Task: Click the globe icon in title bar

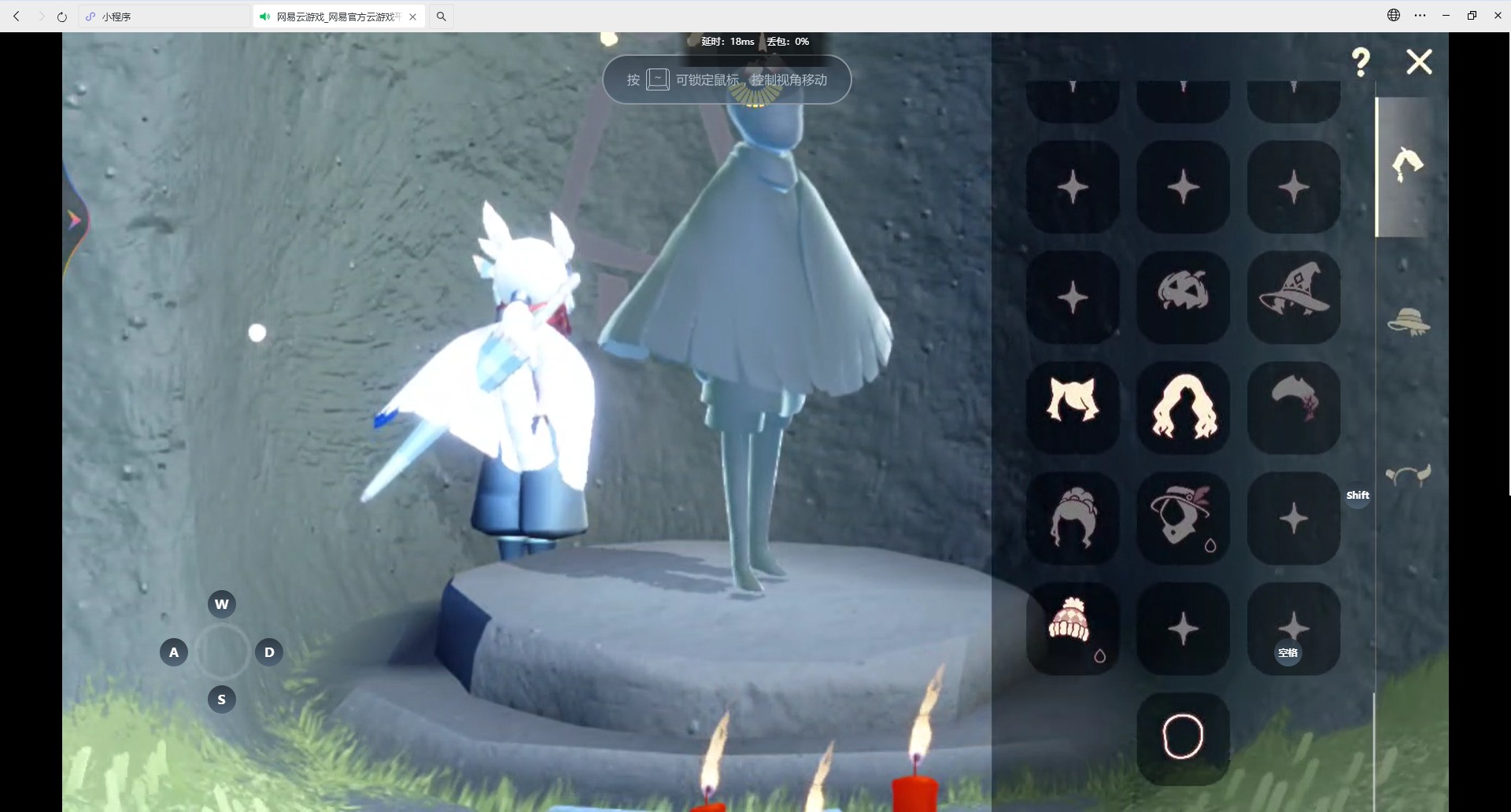Action: click(x=1394, y=15)
